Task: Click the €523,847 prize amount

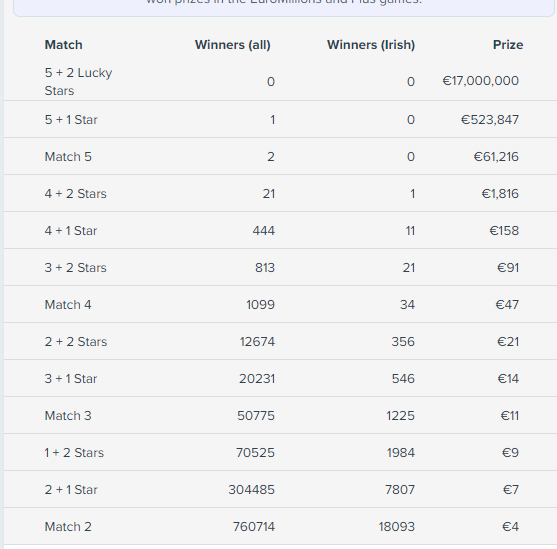Action: 490,120
